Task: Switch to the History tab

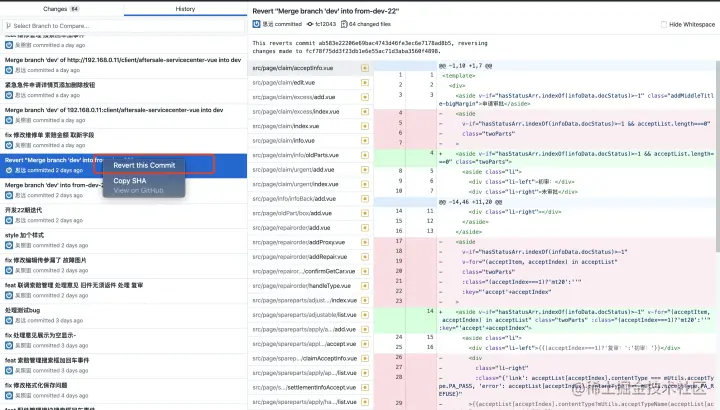Action: pyautogui.click(x=185, y=9)
